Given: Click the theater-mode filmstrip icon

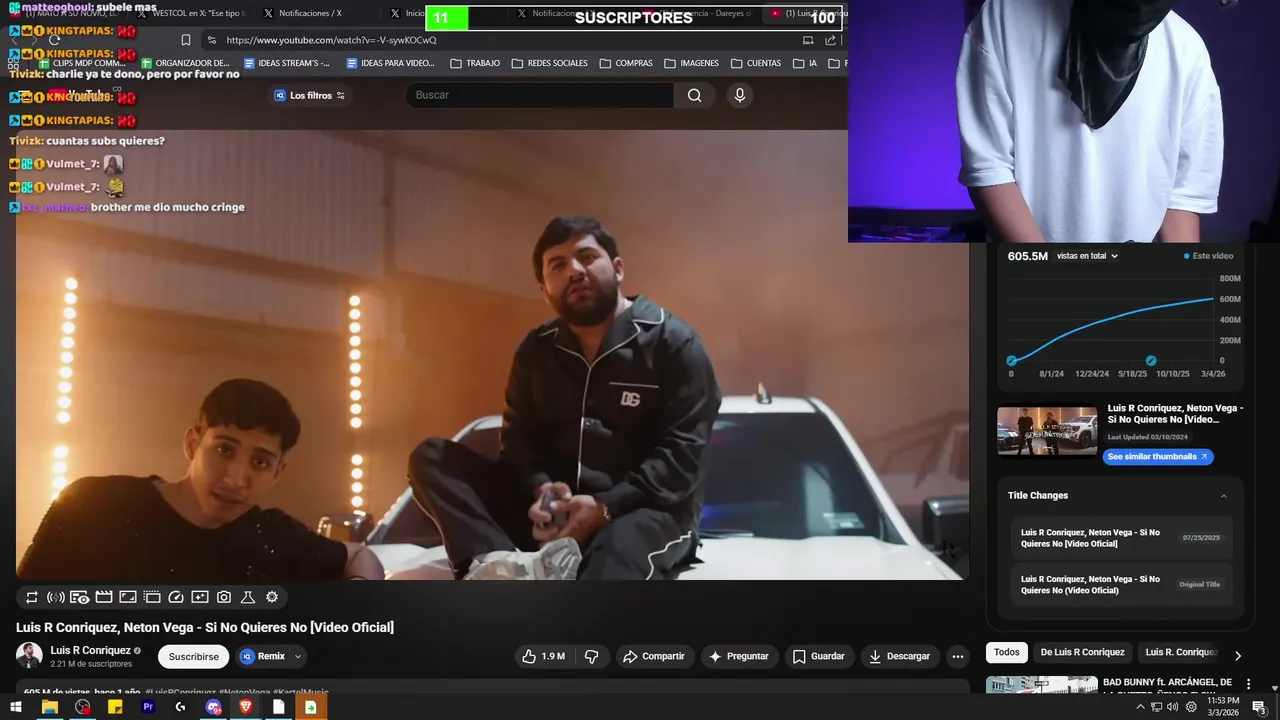Looking at the screenshot, I should pos(152,597).
